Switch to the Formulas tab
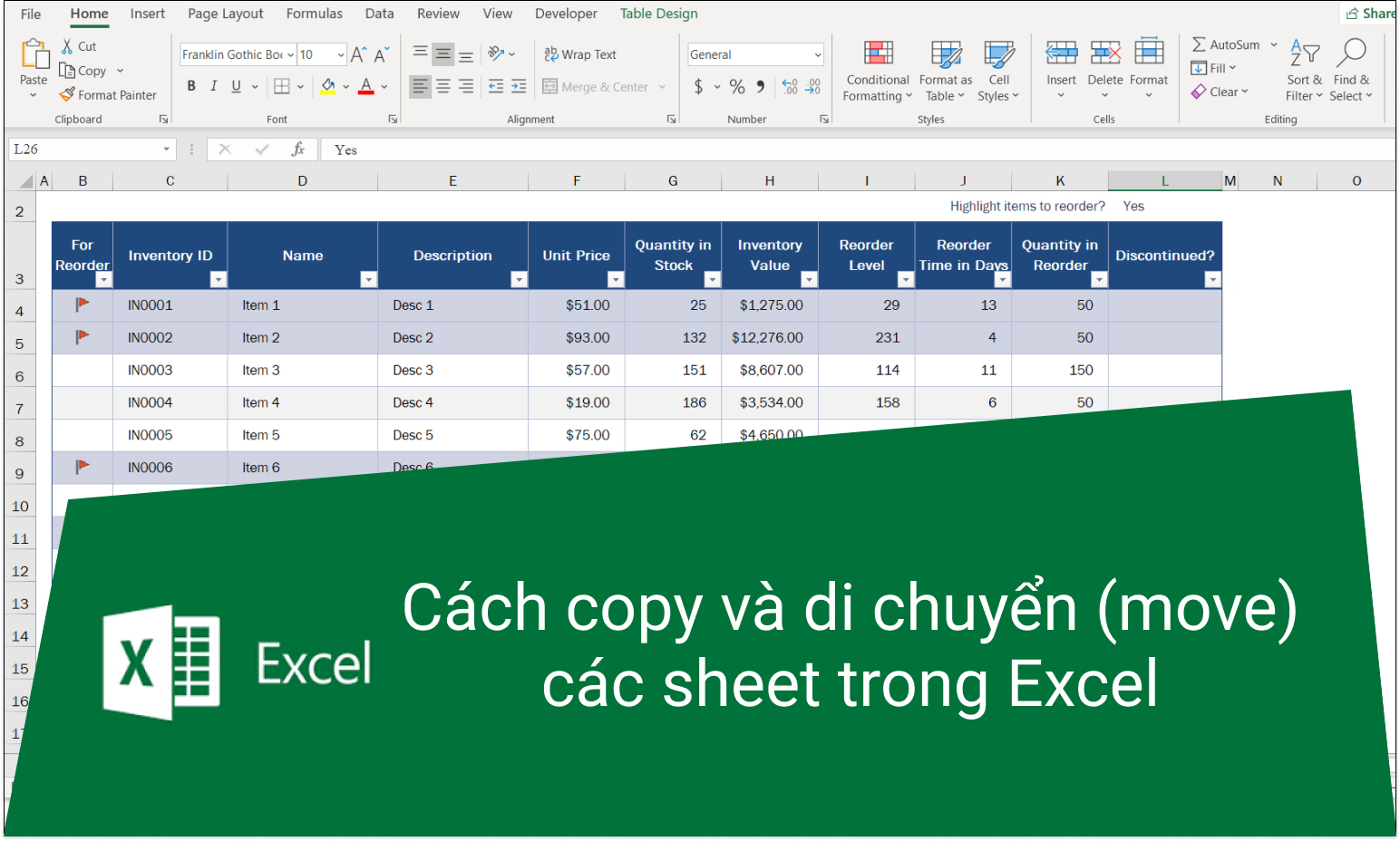This screenshot has width=1400, height=841. (314, 14)
